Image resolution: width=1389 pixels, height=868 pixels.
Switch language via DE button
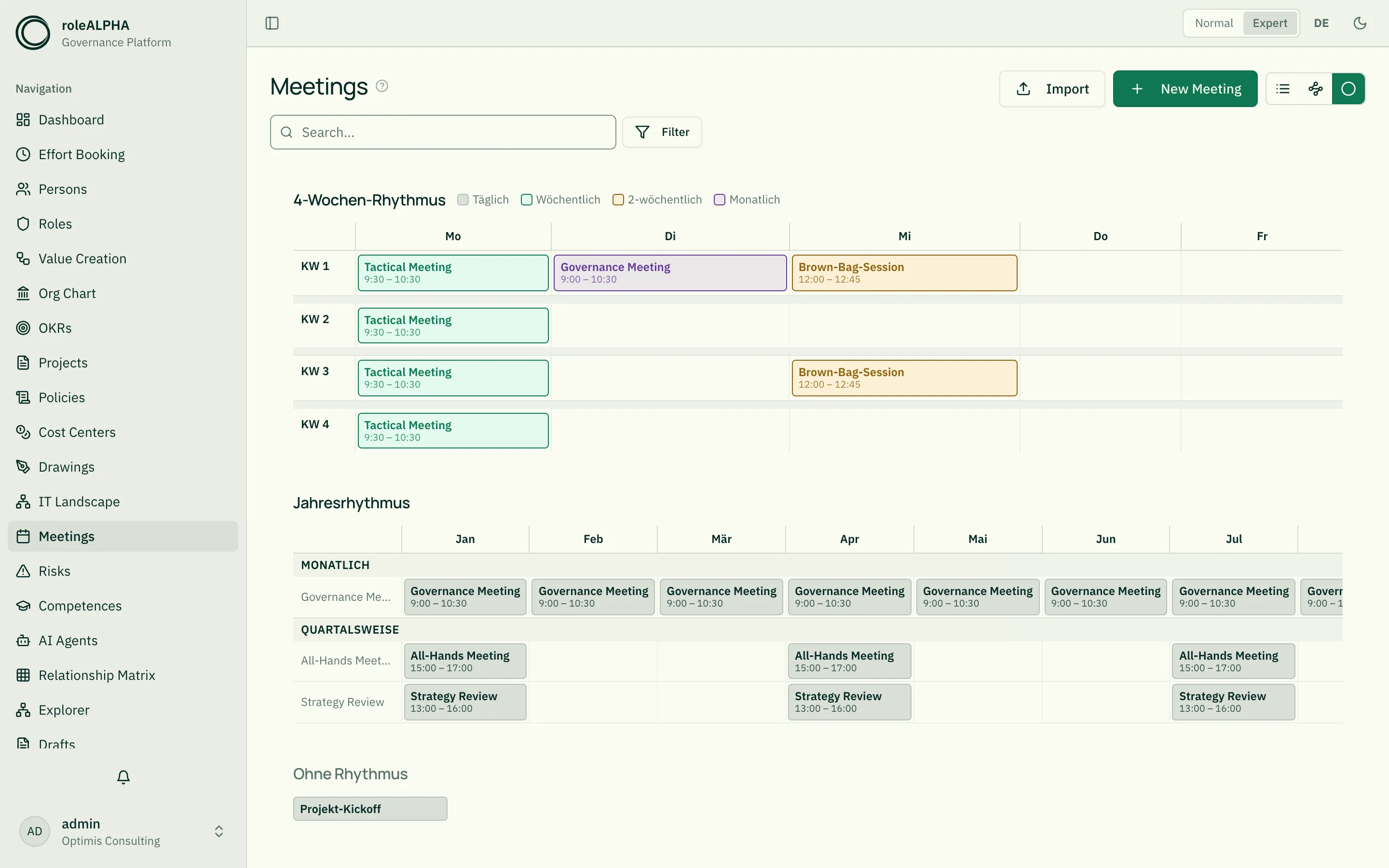1321,23
